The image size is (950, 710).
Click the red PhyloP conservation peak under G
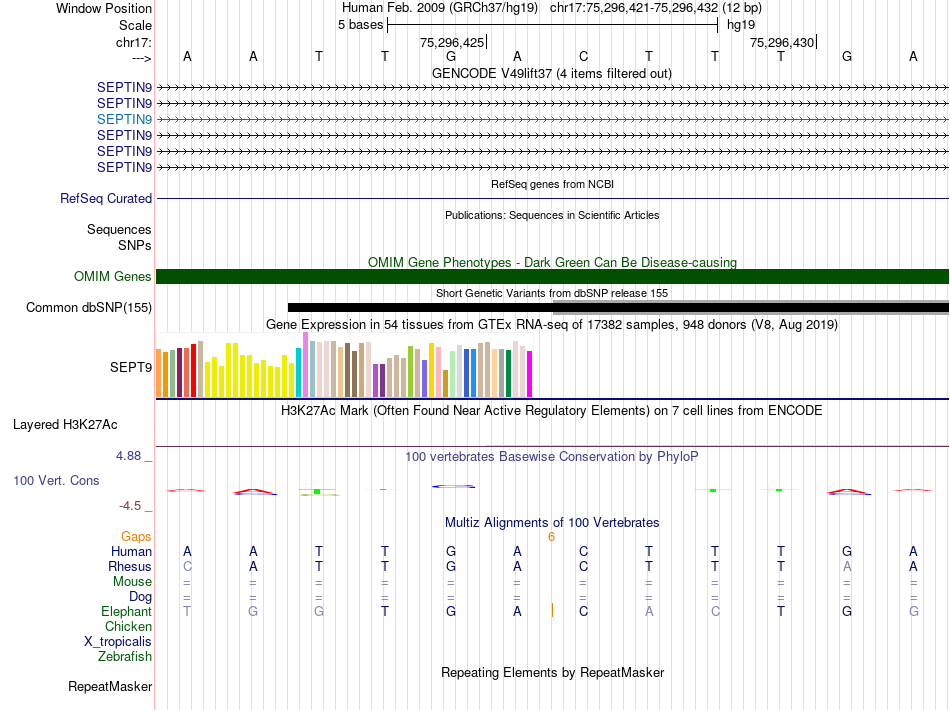tap(849, 492)
